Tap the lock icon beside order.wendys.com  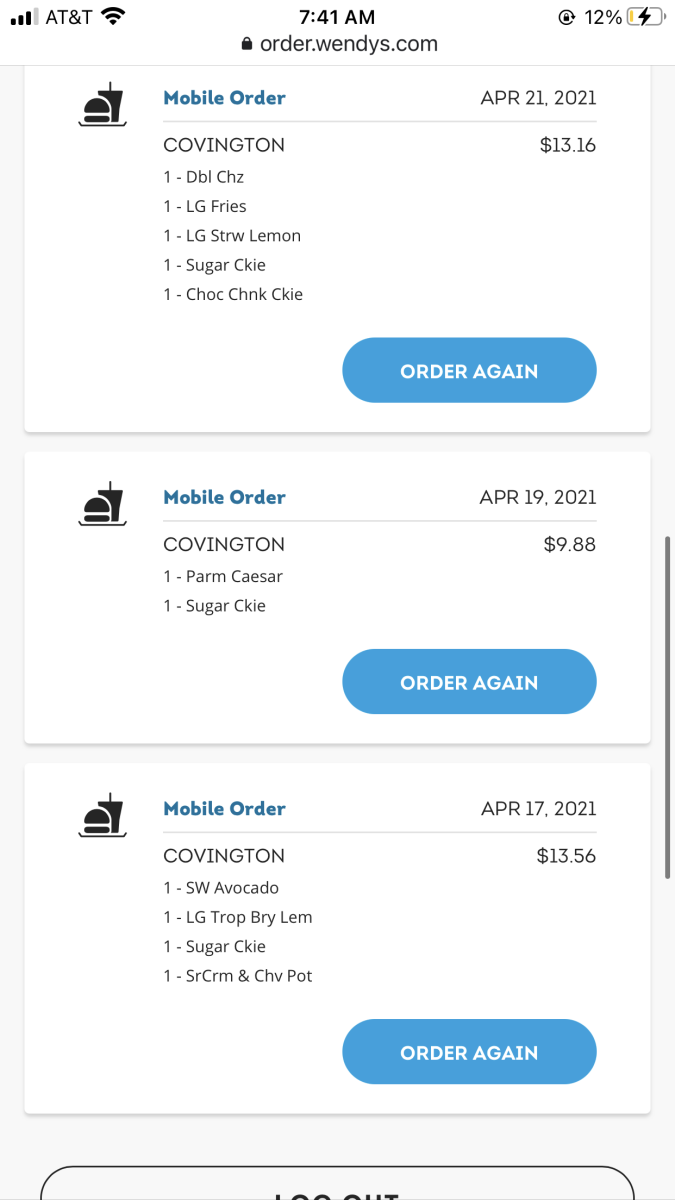click(x=246, y=45)
